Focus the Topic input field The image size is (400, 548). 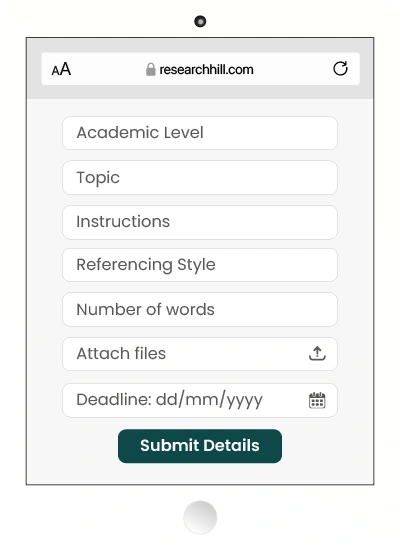(200, 178)
